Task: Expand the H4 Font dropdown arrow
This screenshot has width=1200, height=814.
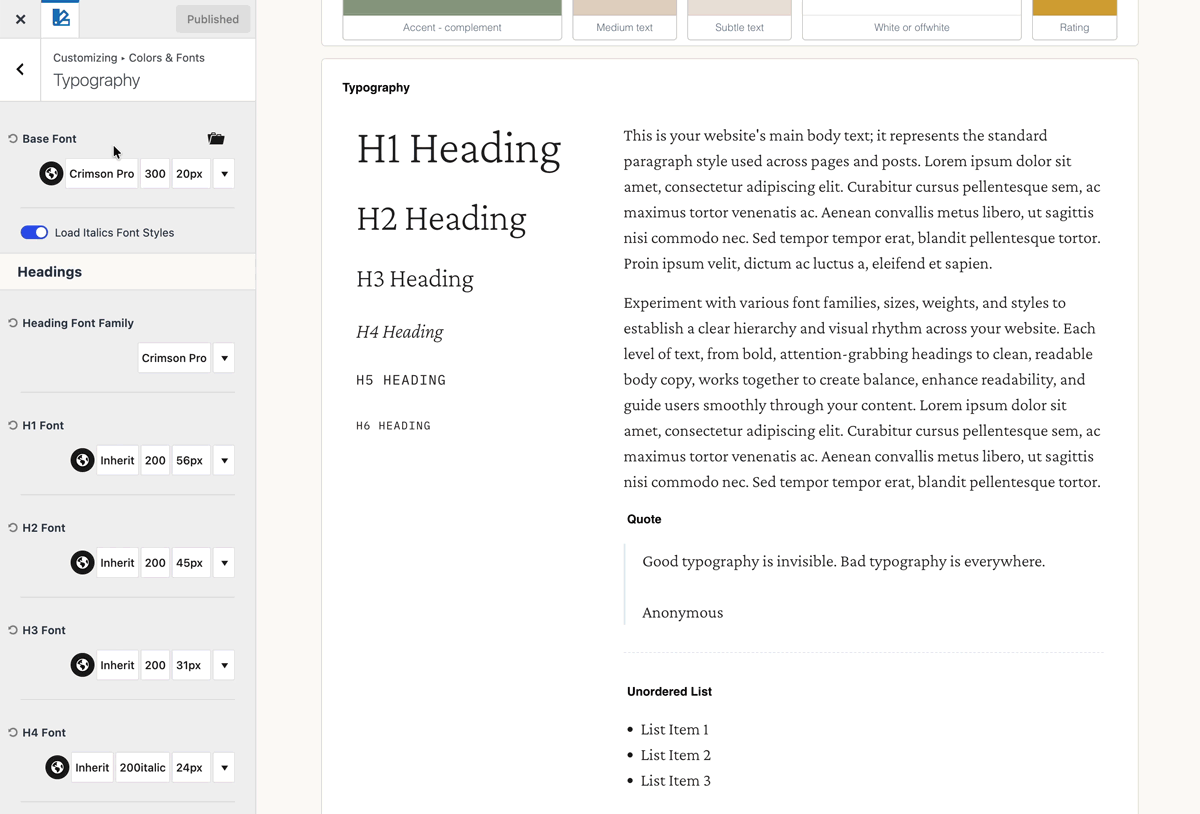Action: coord(224,768)
